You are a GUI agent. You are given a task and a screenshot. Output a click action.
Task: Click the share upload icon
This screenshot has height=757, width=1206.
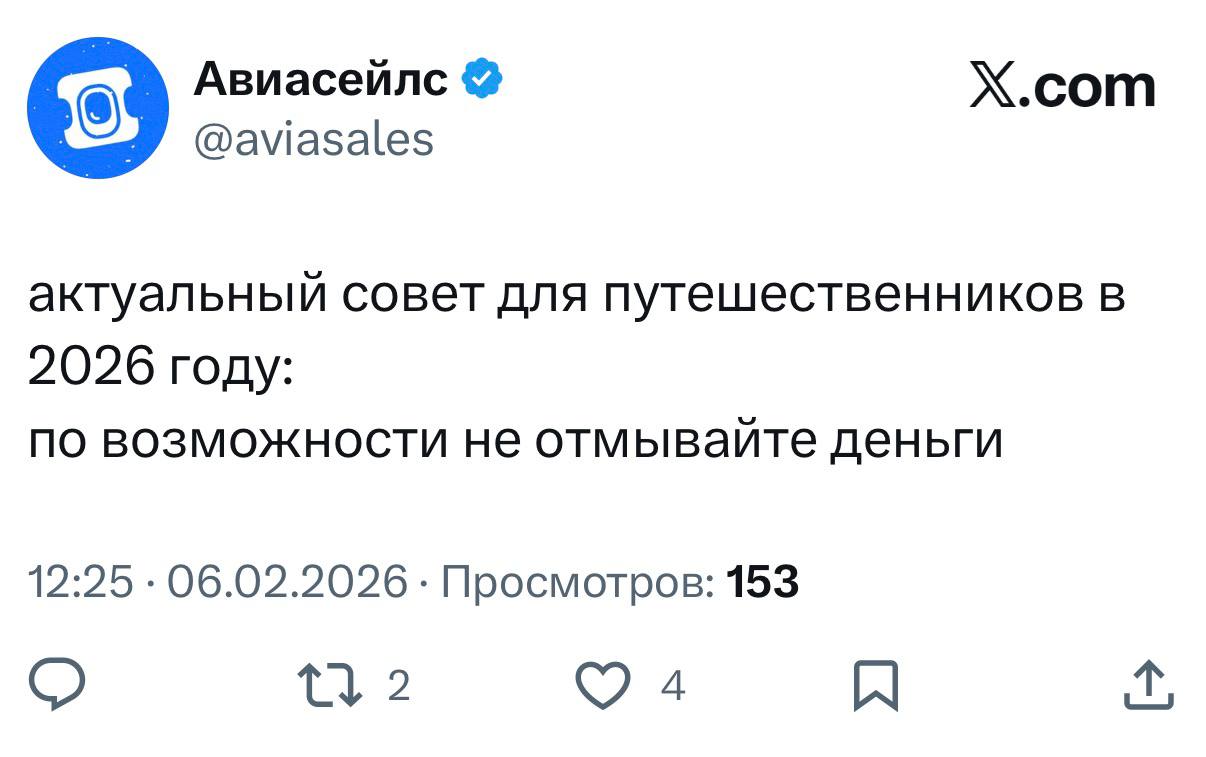[x=1148, y=685]
